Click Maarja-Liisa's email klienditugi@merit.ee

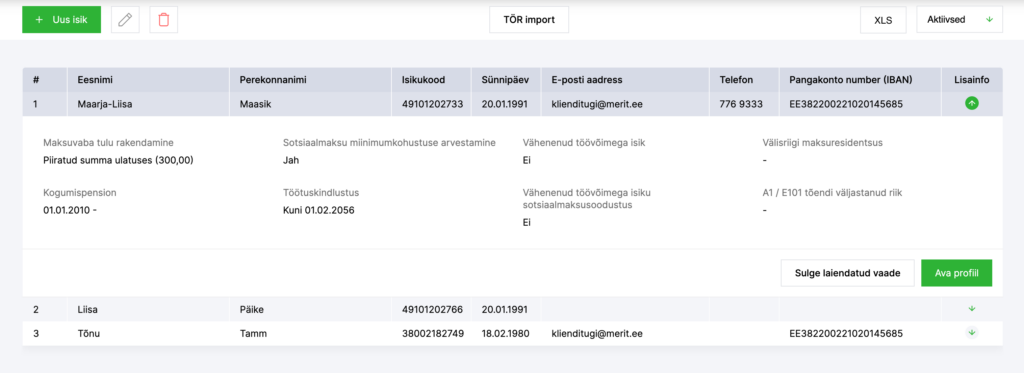point(597,103)
